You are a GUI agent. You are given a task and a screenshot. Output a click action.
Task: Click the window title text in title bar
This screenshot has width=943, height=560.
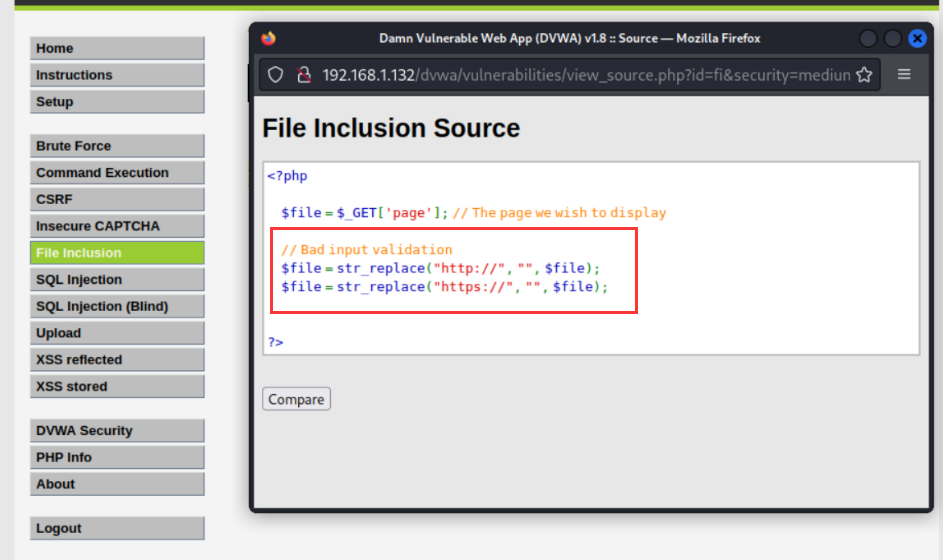(x=570, y=38)
